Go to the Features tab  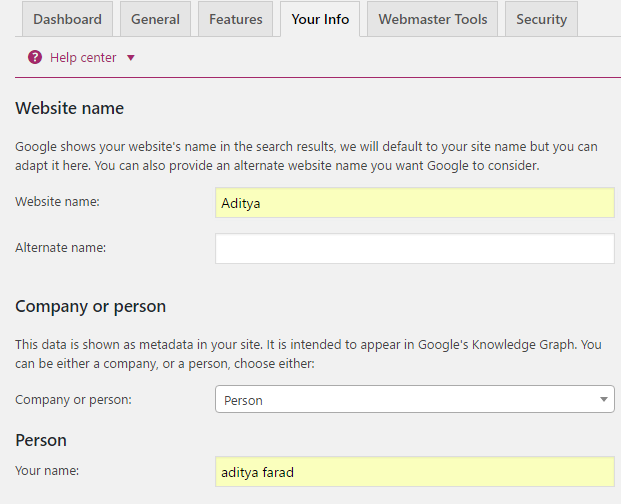tap(235, 19)
